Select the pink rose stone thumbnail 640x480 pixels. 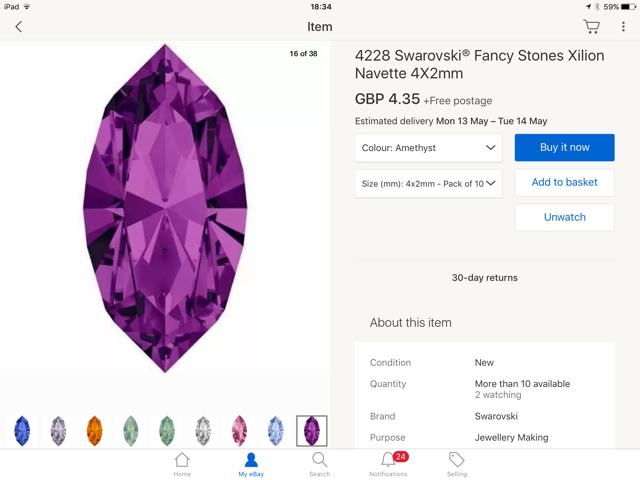point(239,431)
